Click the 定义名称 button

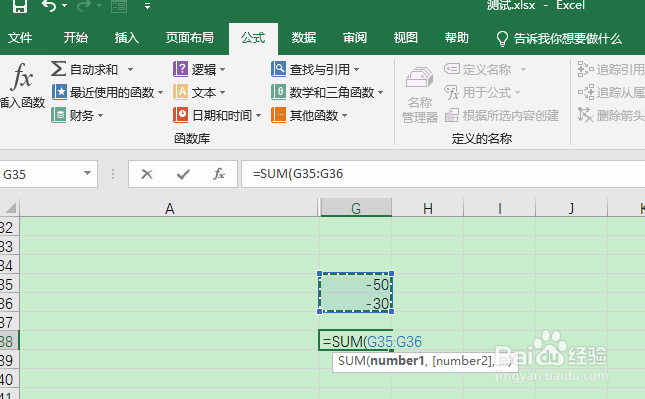(x=478, y=69)
